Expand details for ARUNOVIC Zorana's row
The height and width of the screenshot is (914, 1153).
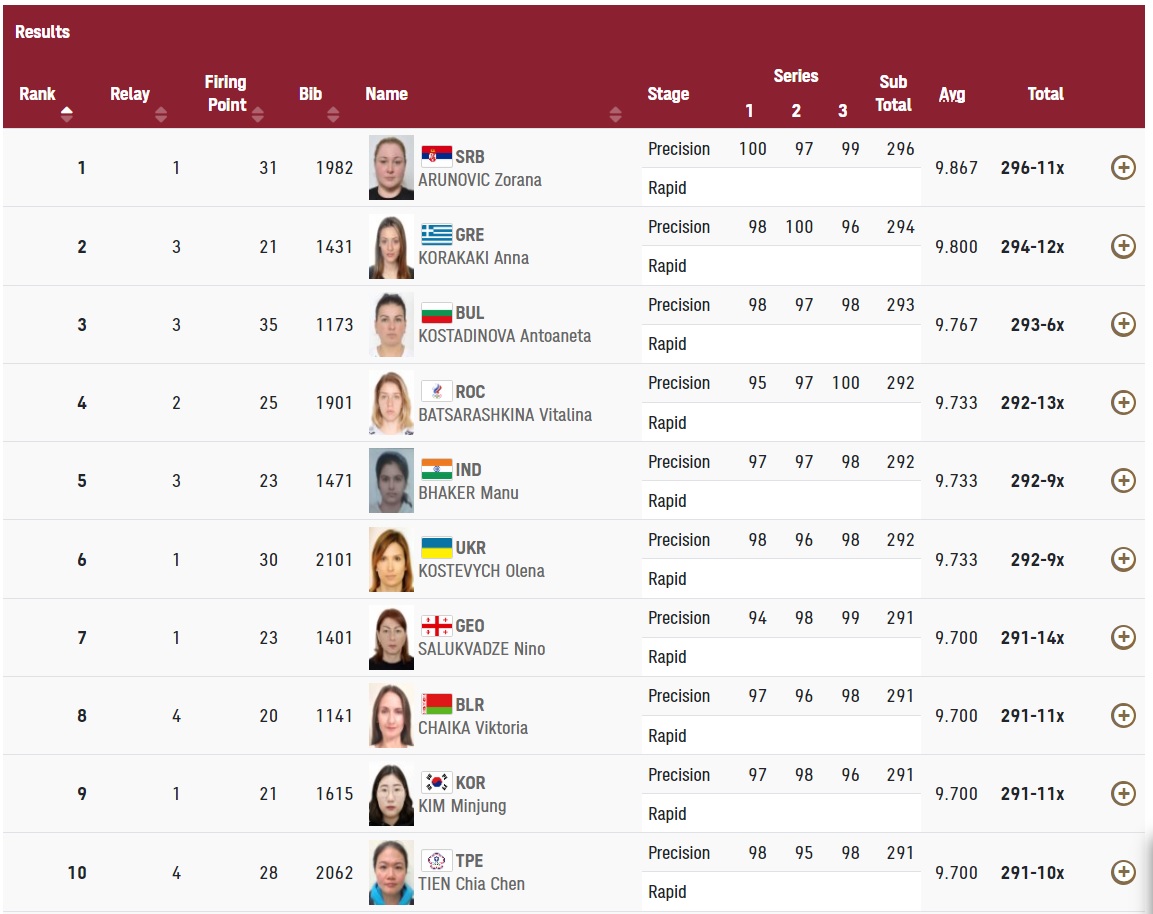click(x=1123, y=168)
